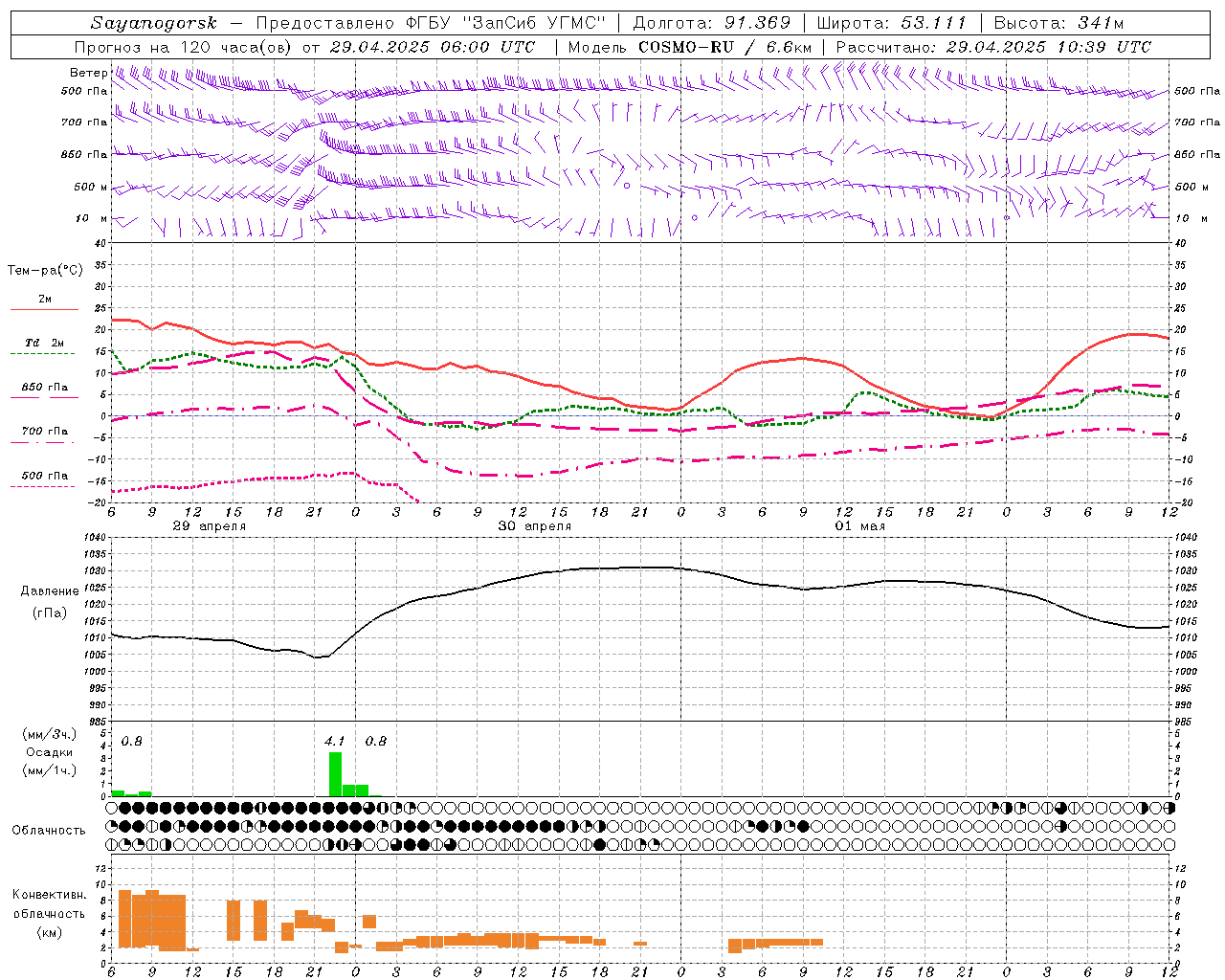This screenshot has height=980, width=1225.
Task: Click the 500 гПа temperature legend entry
Action: (44, 476)
